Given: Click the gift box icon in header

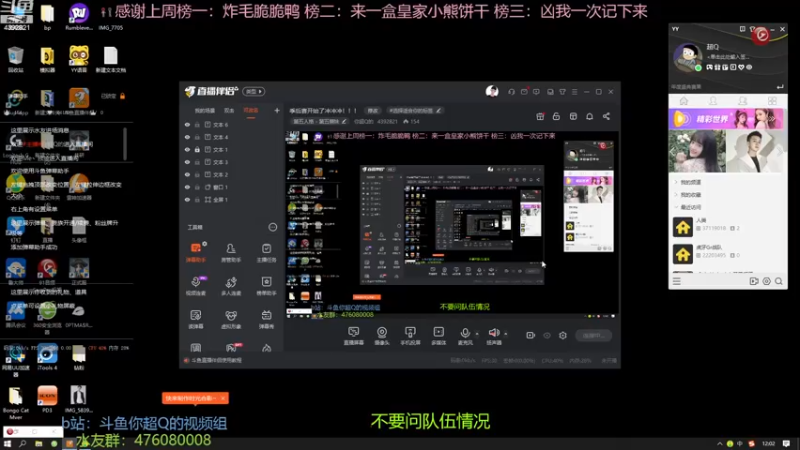Looking at the screenshot, I should [x=540, y=116].
